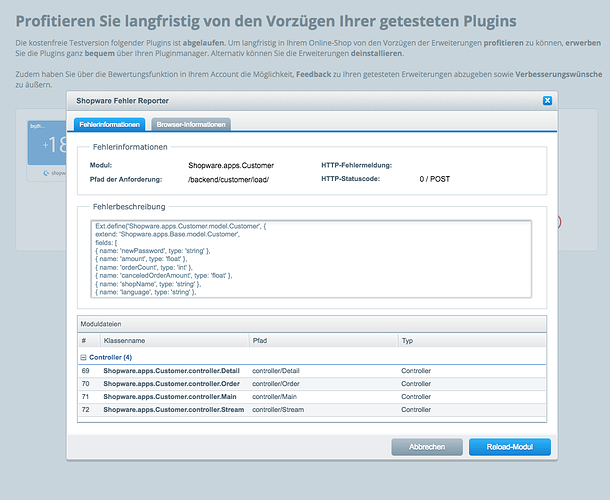This screenshot has height=500, width=610.
Task: Click the Controller type cell in row 70
Action: 416,384
